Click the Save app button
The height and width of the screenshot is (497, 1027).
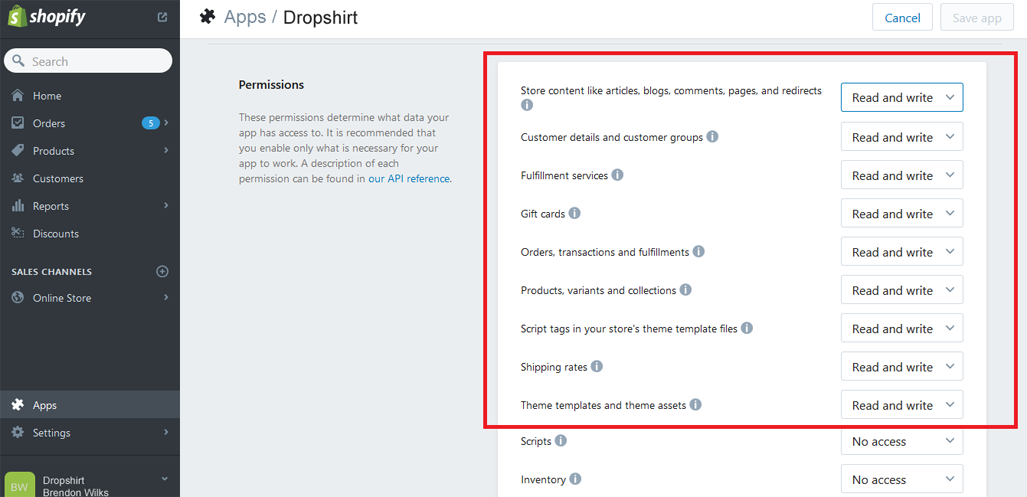point(977,18)
